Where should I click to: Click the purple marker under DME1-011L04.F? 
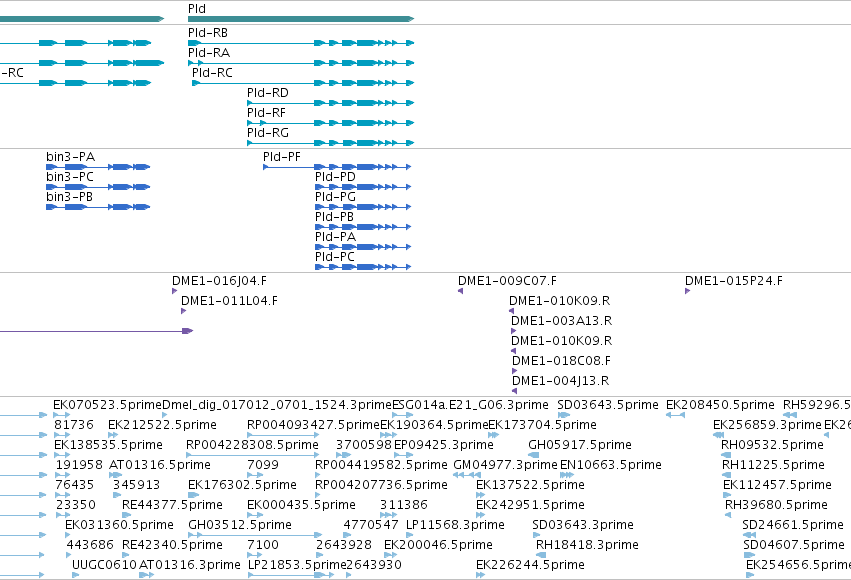(183, 311)
